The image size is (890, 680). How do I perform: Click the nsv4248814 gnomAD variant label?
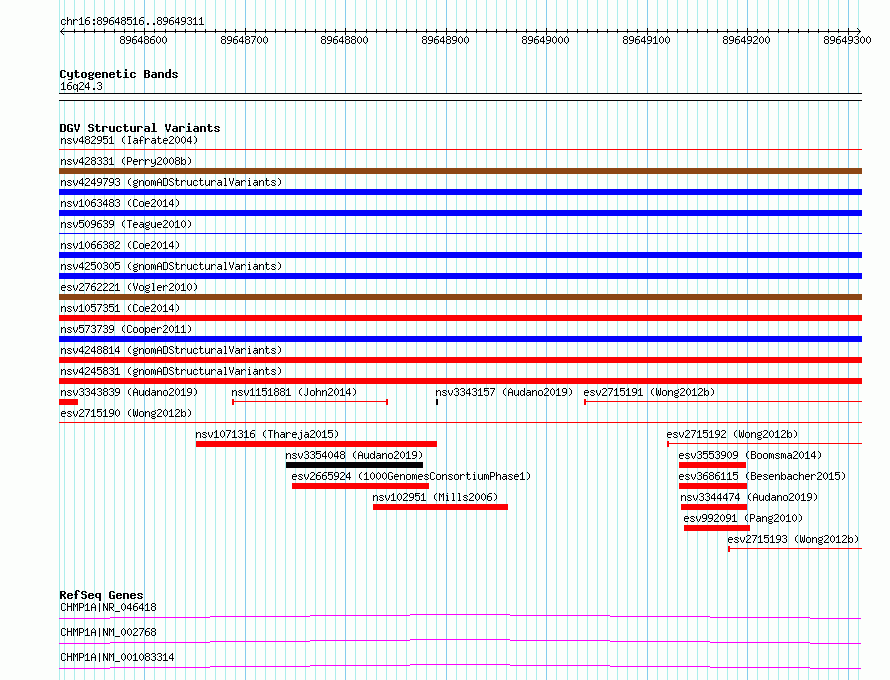click(x=171, y=350)
